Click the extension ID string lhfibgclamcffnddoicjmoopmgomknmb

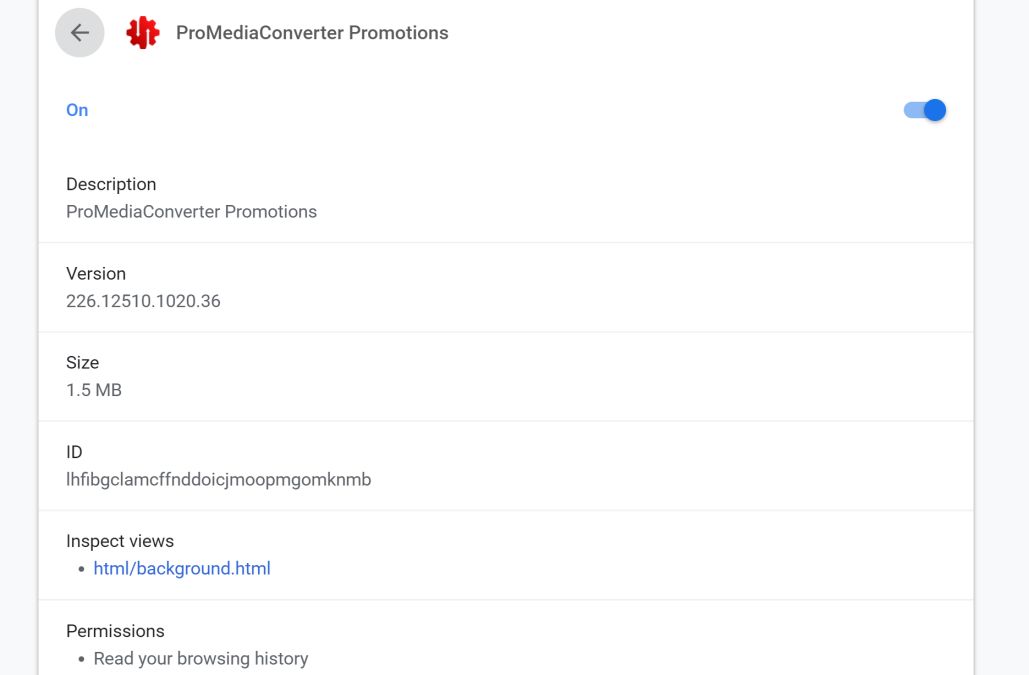click(218, 480)
